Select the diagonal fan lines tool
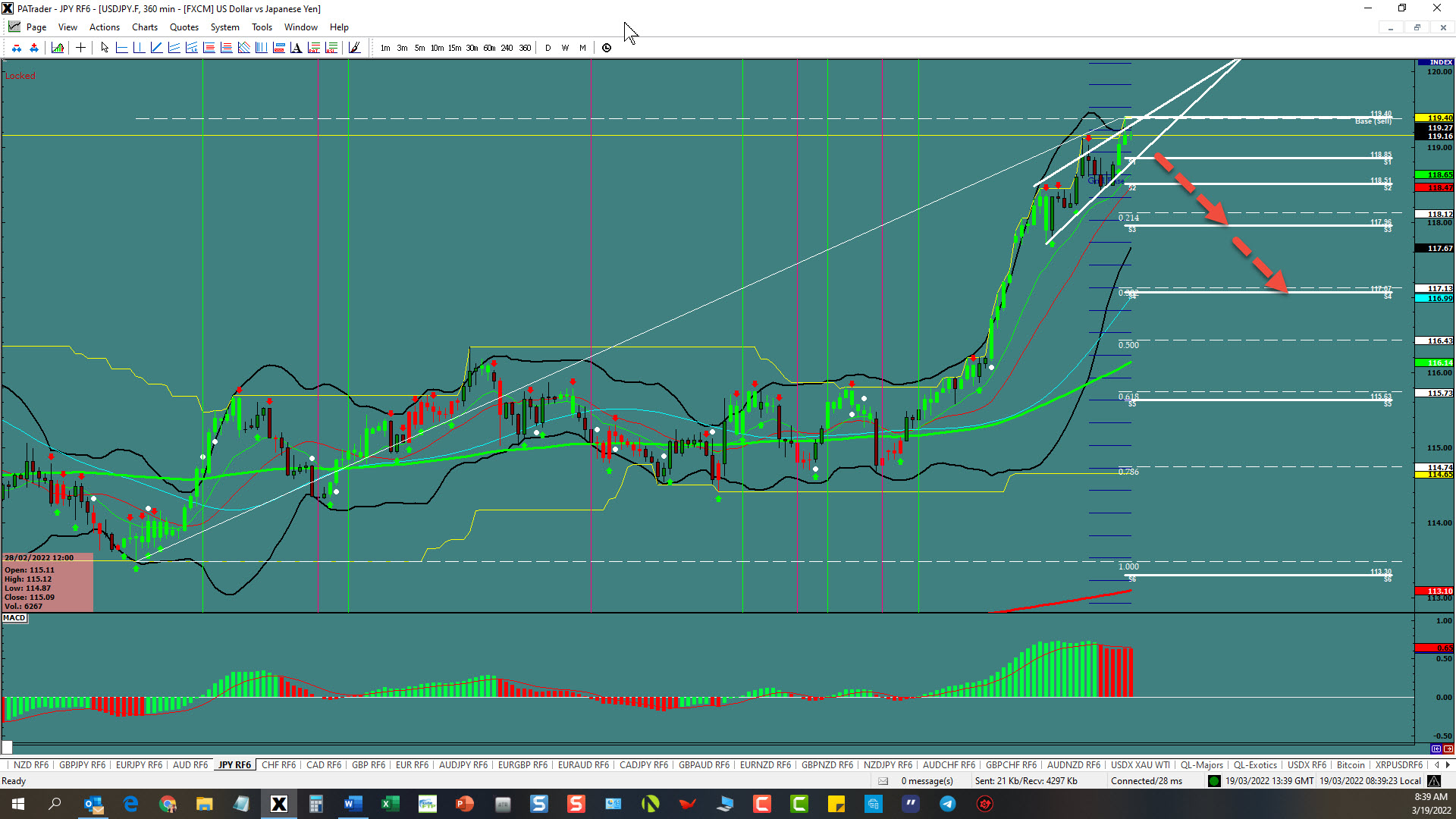Screen dimensions: 1456x819 (243, 48)
